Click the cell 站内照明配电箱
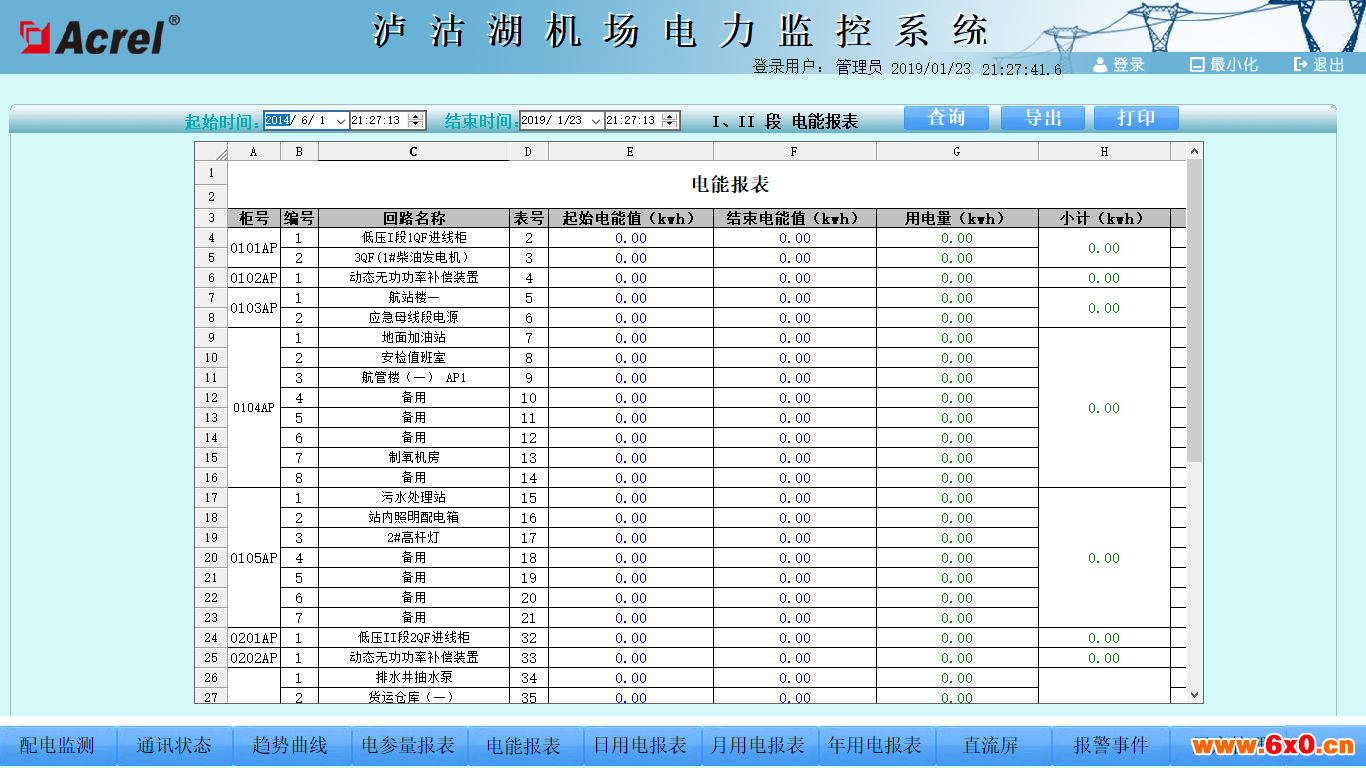This screenshot has width=1366, height=768. 414,518
